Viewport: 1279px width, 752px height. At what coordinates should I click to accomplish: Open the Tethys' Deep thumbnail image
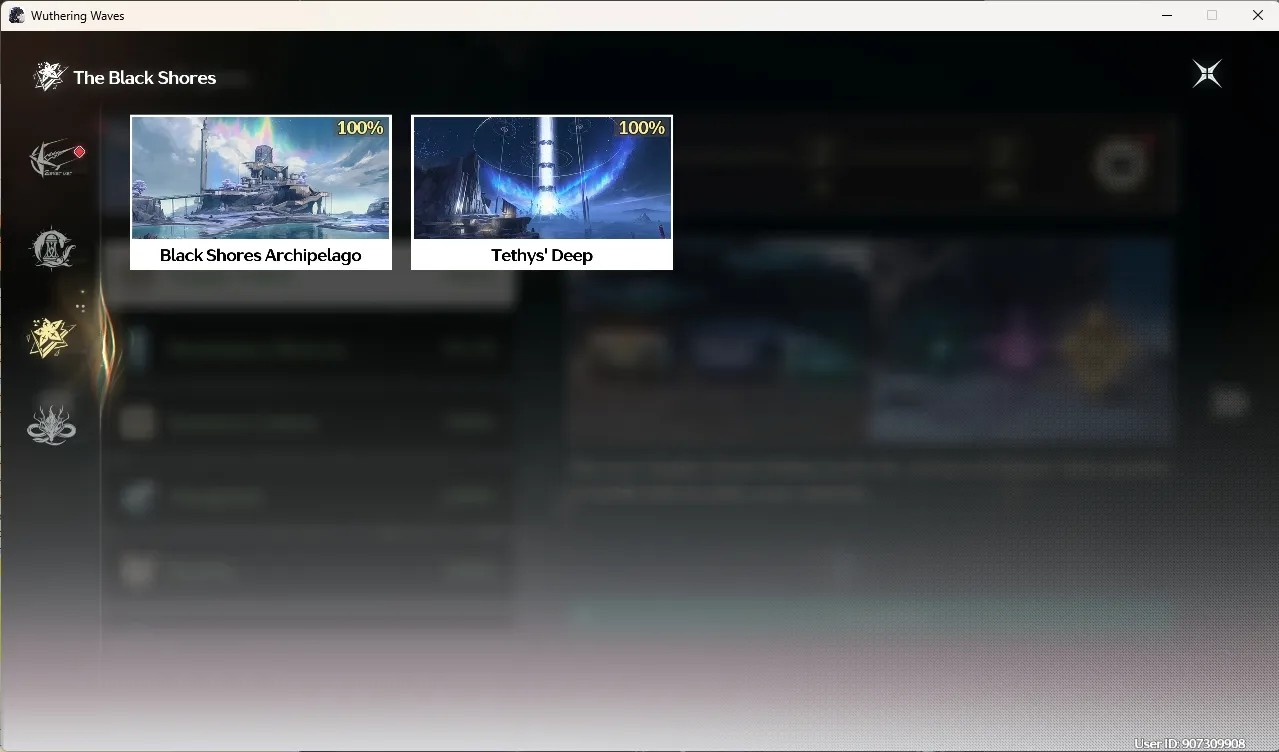[542, 178]
